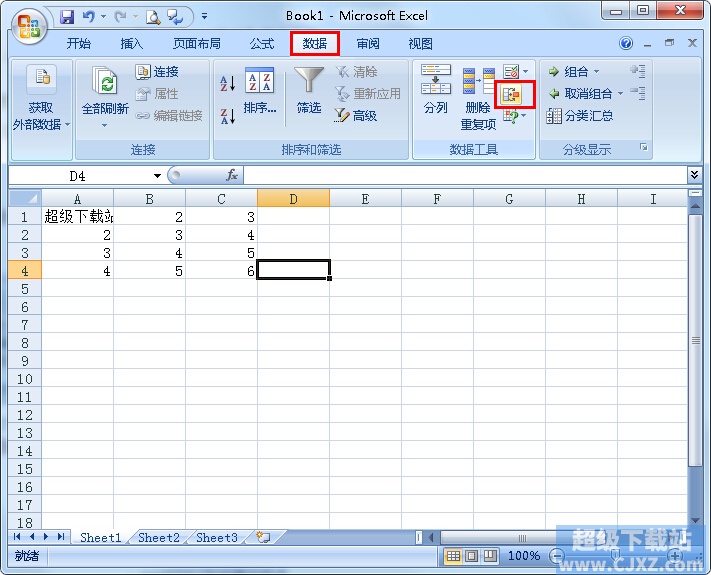The width and height of the screenshot is (711, 575).
Task: Save the workbook from quick access toolbar
Action: point(67,17)
